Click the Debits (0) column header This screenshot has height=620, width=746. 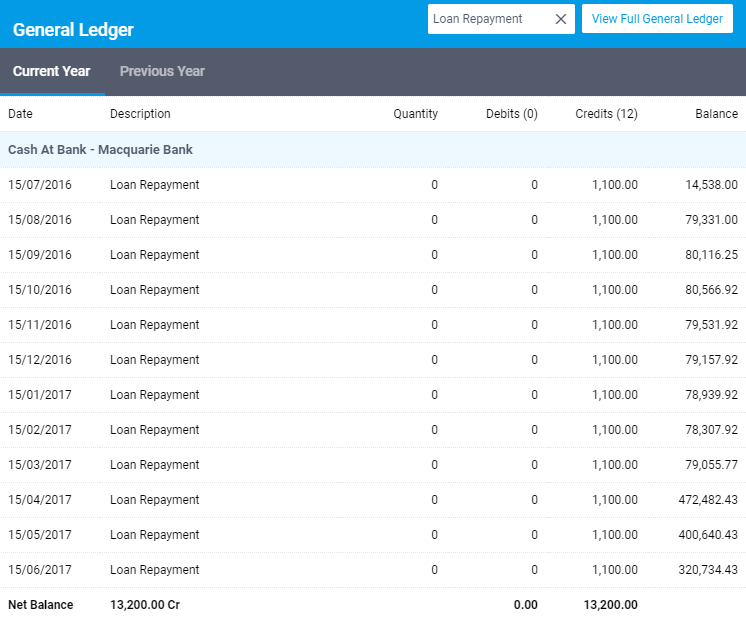(x=511, y=114)
